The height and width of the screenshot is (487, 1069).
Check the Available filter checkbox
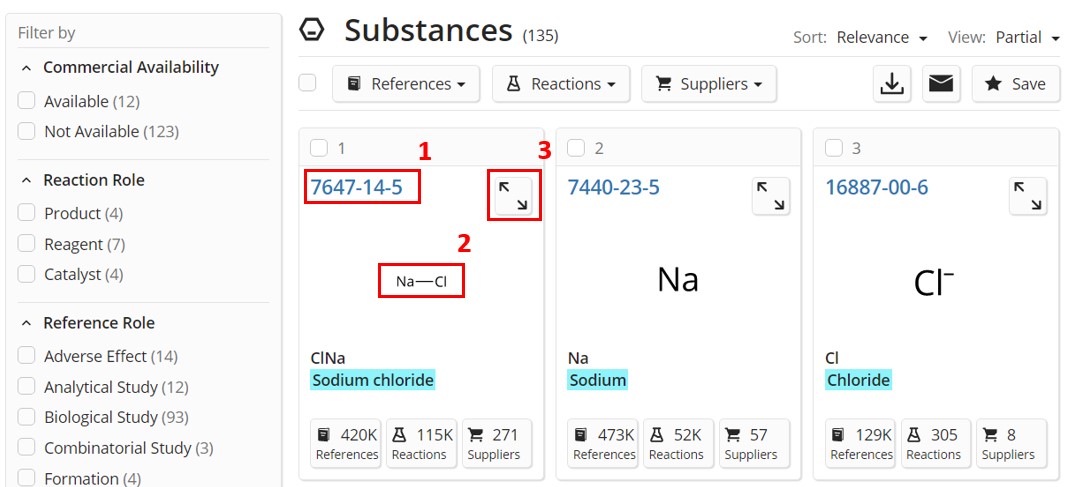27,101
